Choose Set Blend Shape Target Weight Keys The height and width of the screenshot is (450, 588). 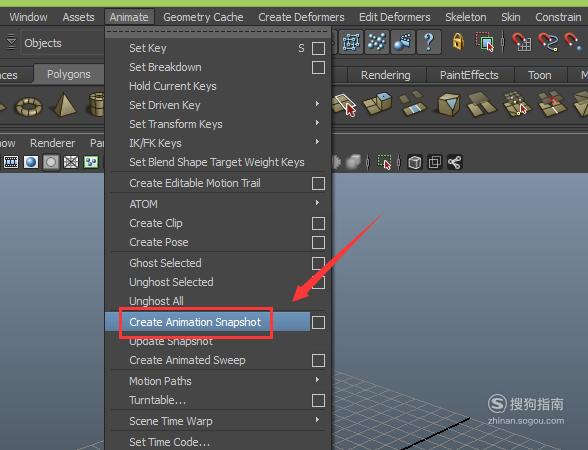point(217,162)
